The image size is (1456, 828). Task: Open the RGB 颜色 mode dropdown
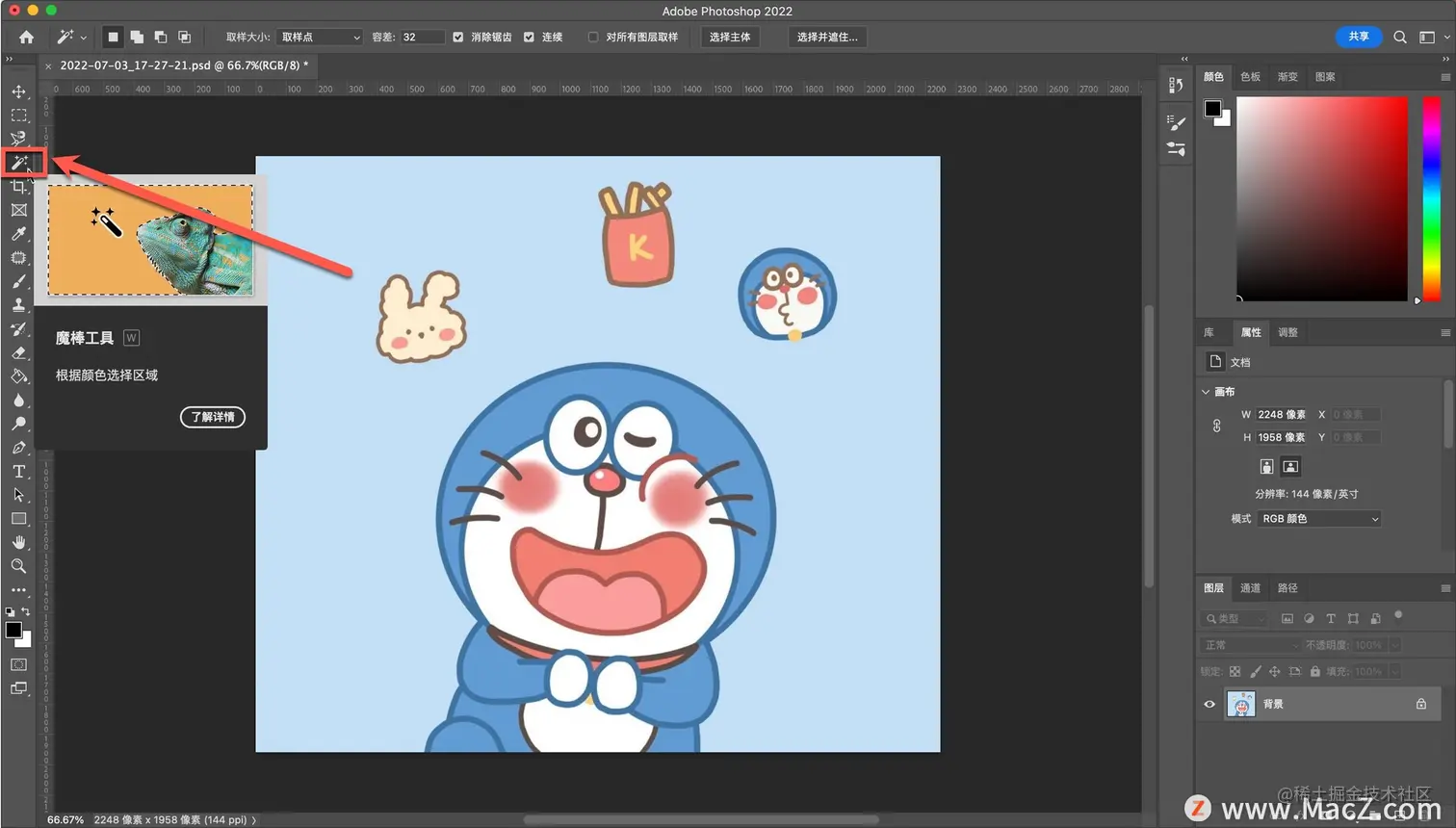pos(1319,519)
